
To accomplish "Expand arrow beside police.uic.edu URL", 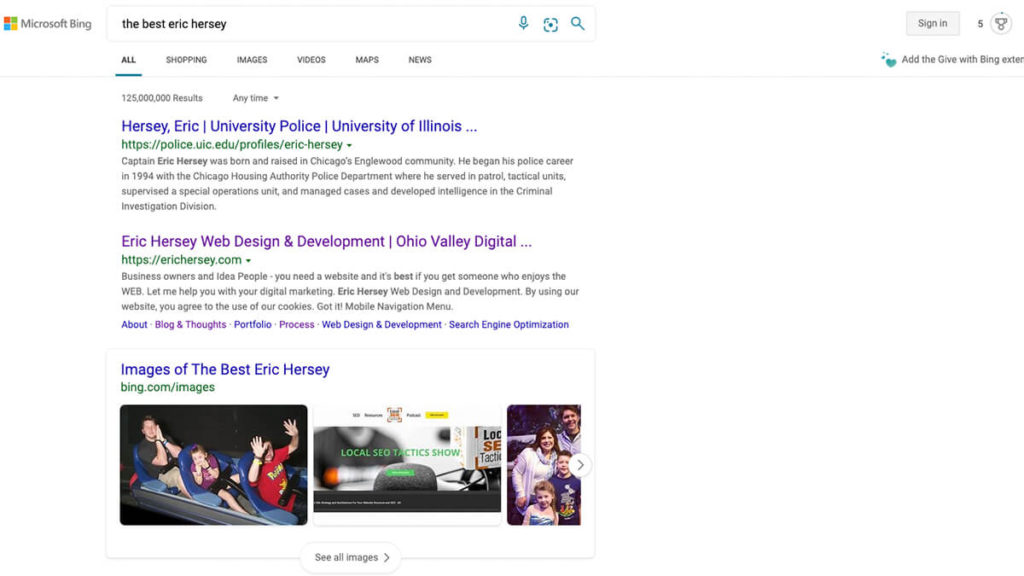I will pos(349,146).
